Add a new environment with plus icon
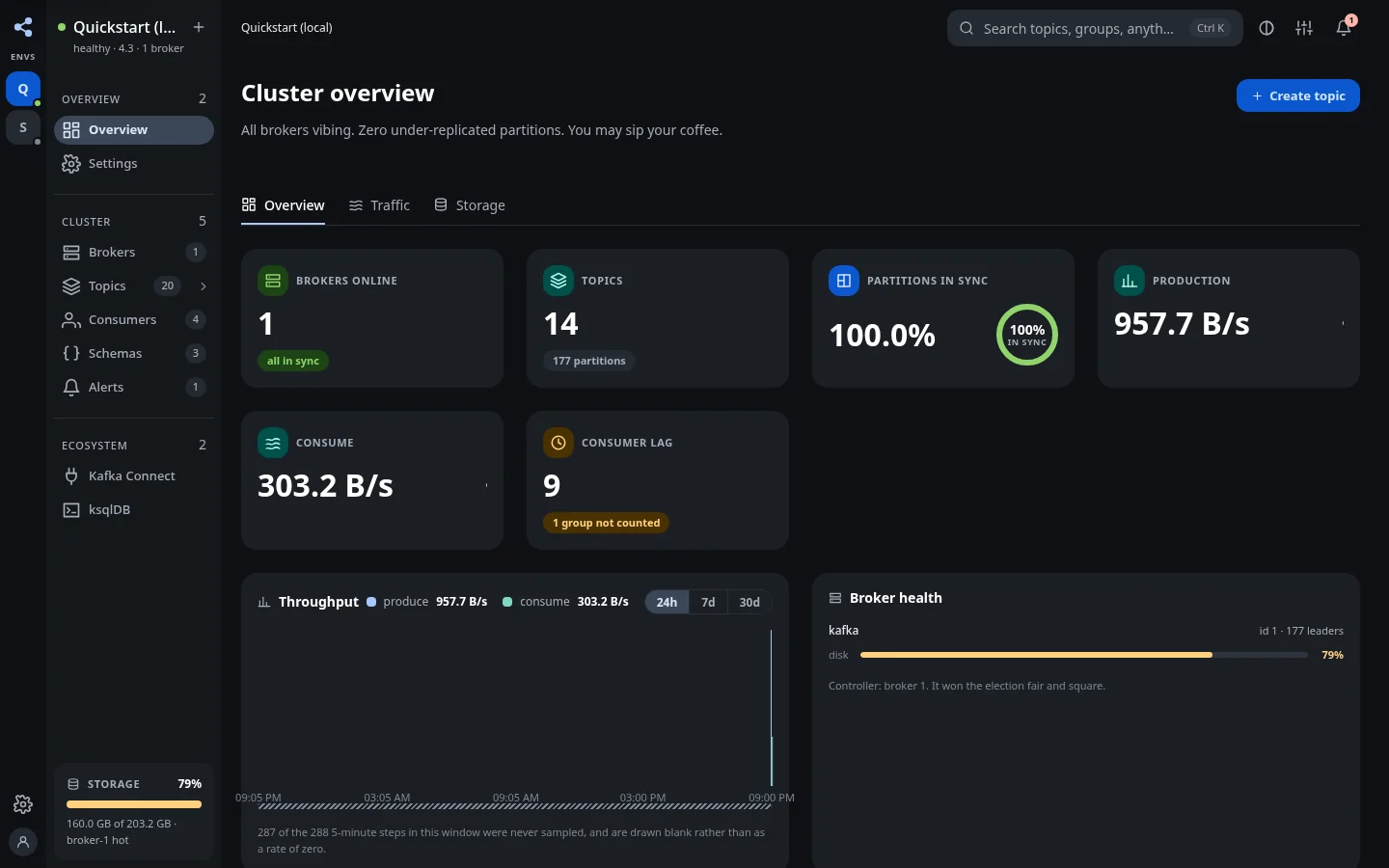This screenshot has height=868, width=1389. (199, 27)
